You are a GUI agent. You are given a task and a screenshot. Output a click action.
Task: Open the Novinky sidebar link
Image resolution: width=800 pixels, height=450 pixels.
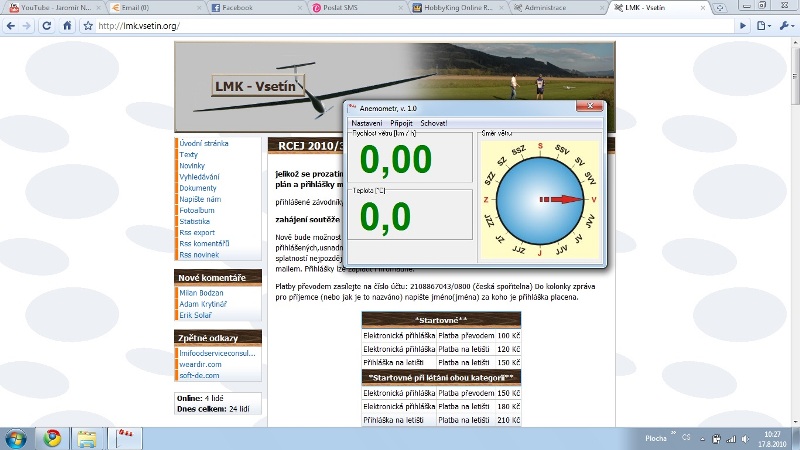click(192, 166)
